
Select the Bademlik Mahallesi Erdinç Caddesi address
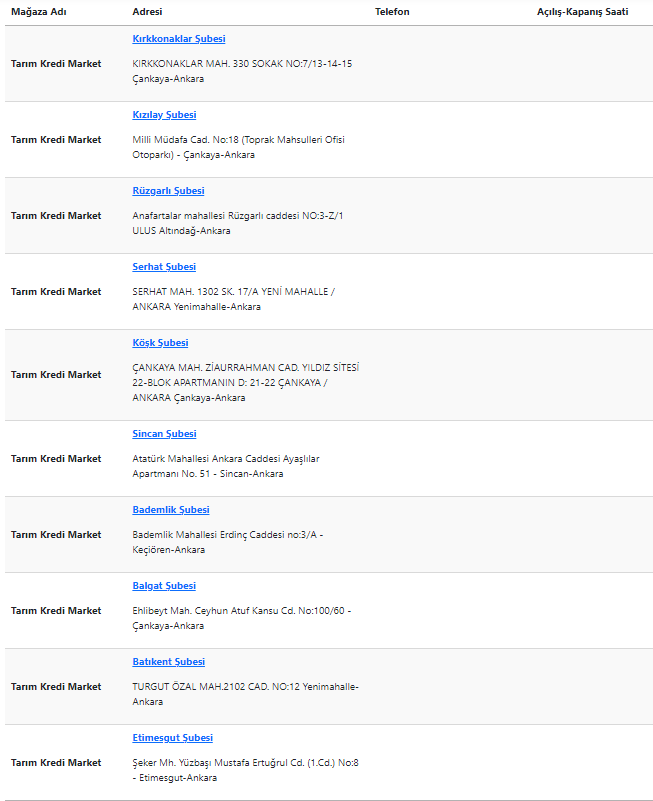tap(228, 543)
